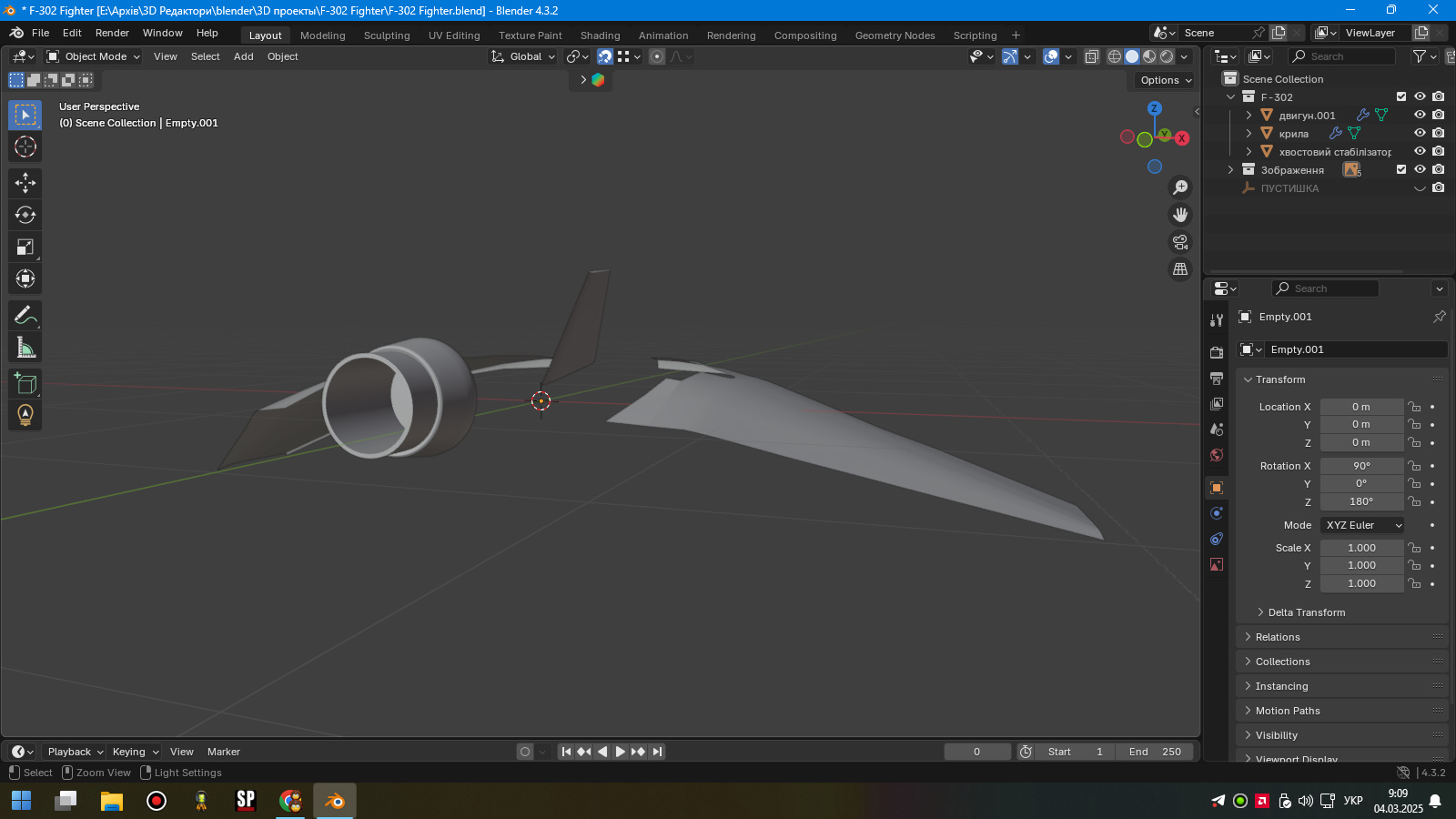Open the Render menu
The image size is (1456, 819).
(x=112, y=33)
